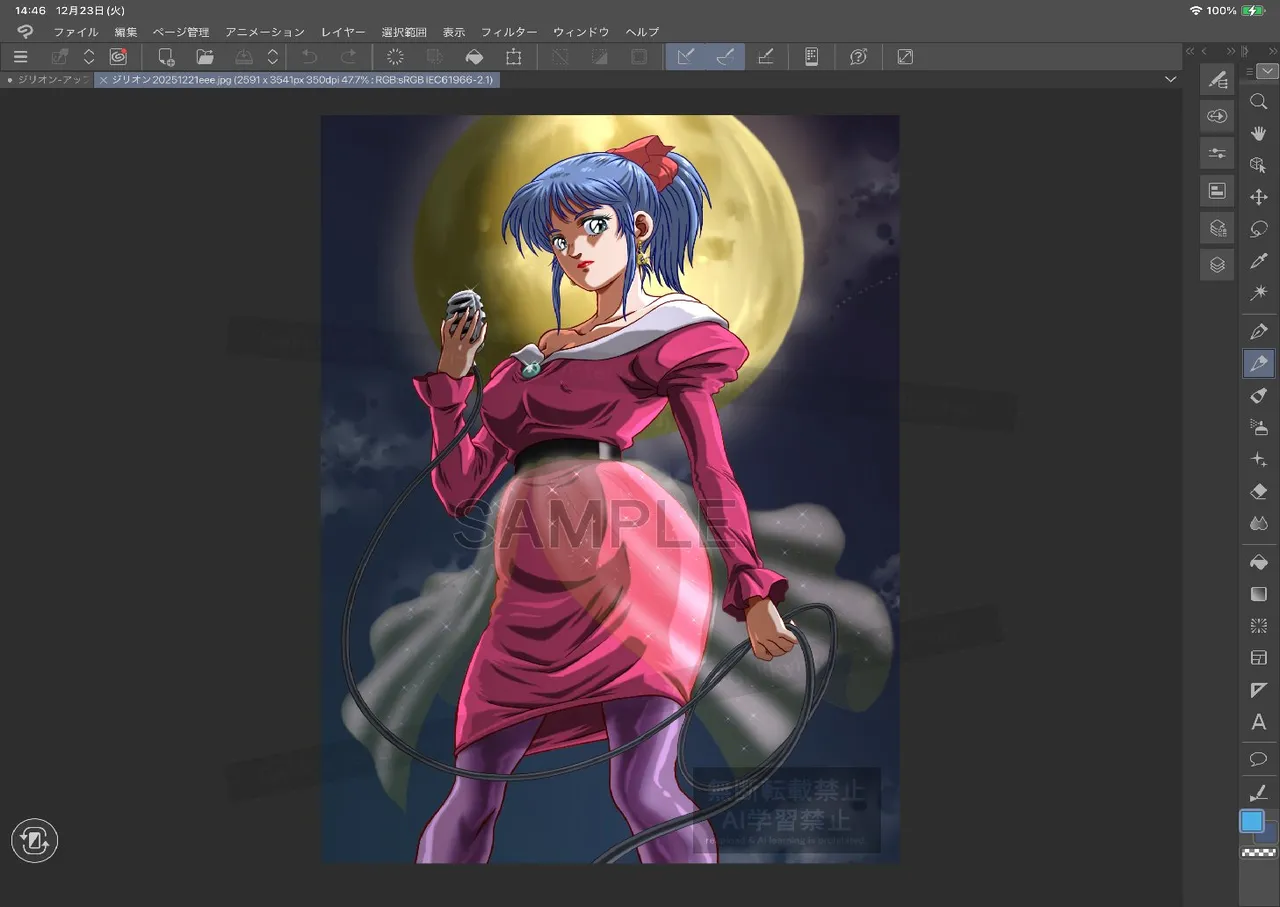Select the Pen tool

tap(1258, 332)
